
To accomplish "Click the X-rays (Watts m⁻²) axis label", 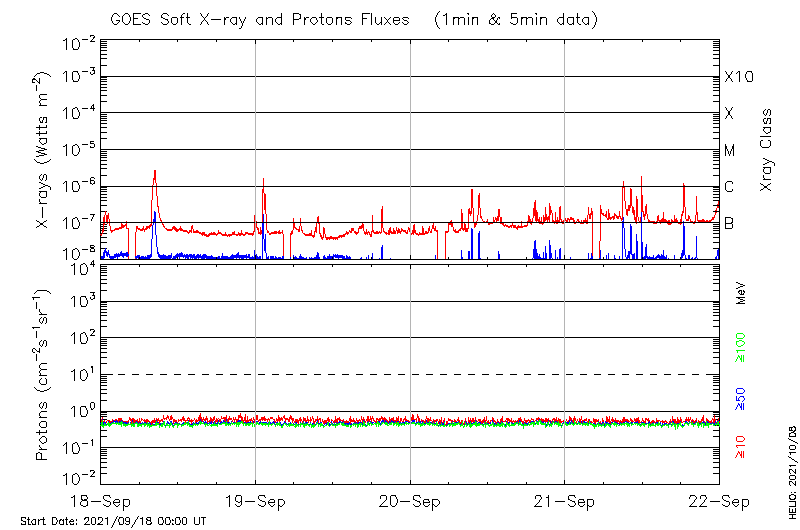I will click(44, 150).
